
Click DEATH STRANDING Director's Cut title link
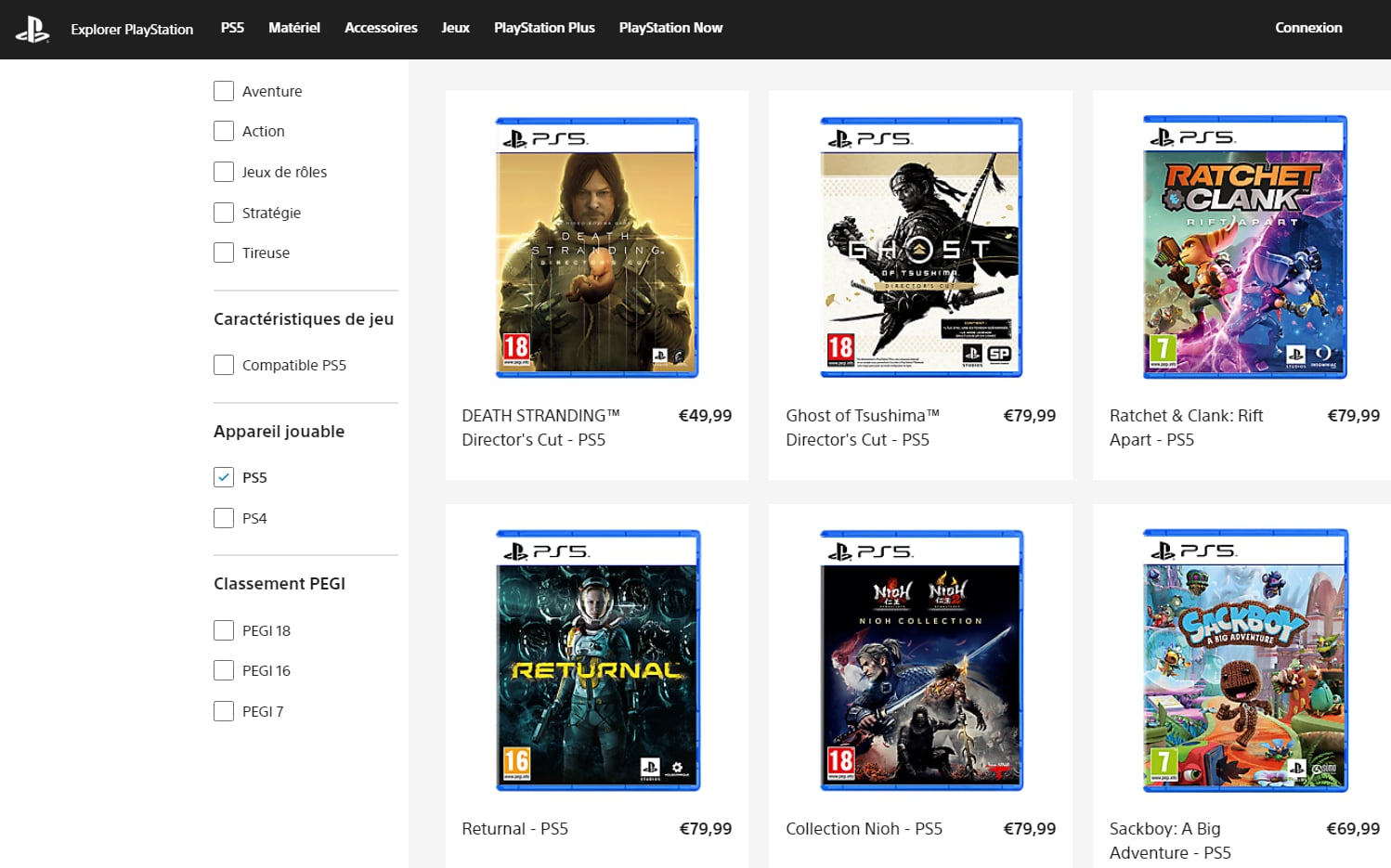(x=540, y=428)
